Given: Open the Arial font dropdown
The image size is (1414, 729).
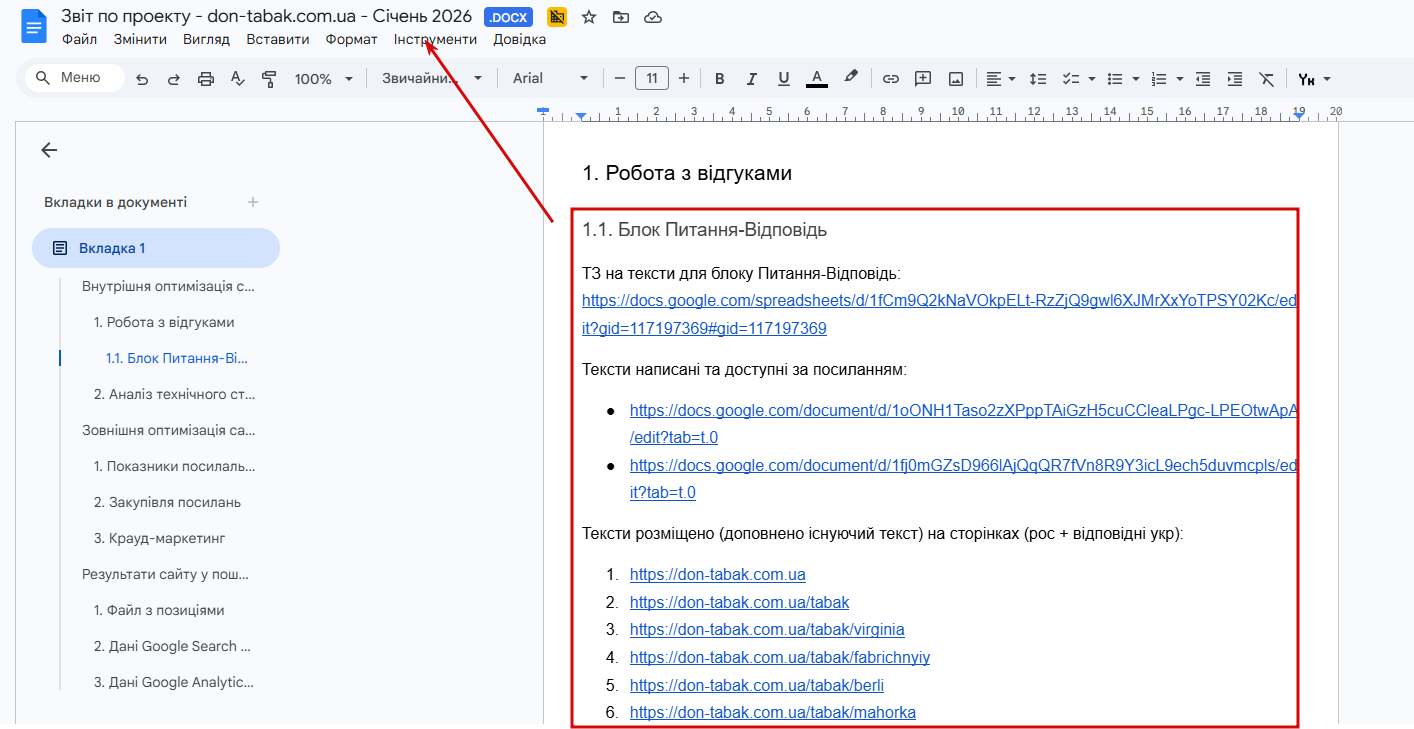Looking at the screenshot, I should coord(550,79).
